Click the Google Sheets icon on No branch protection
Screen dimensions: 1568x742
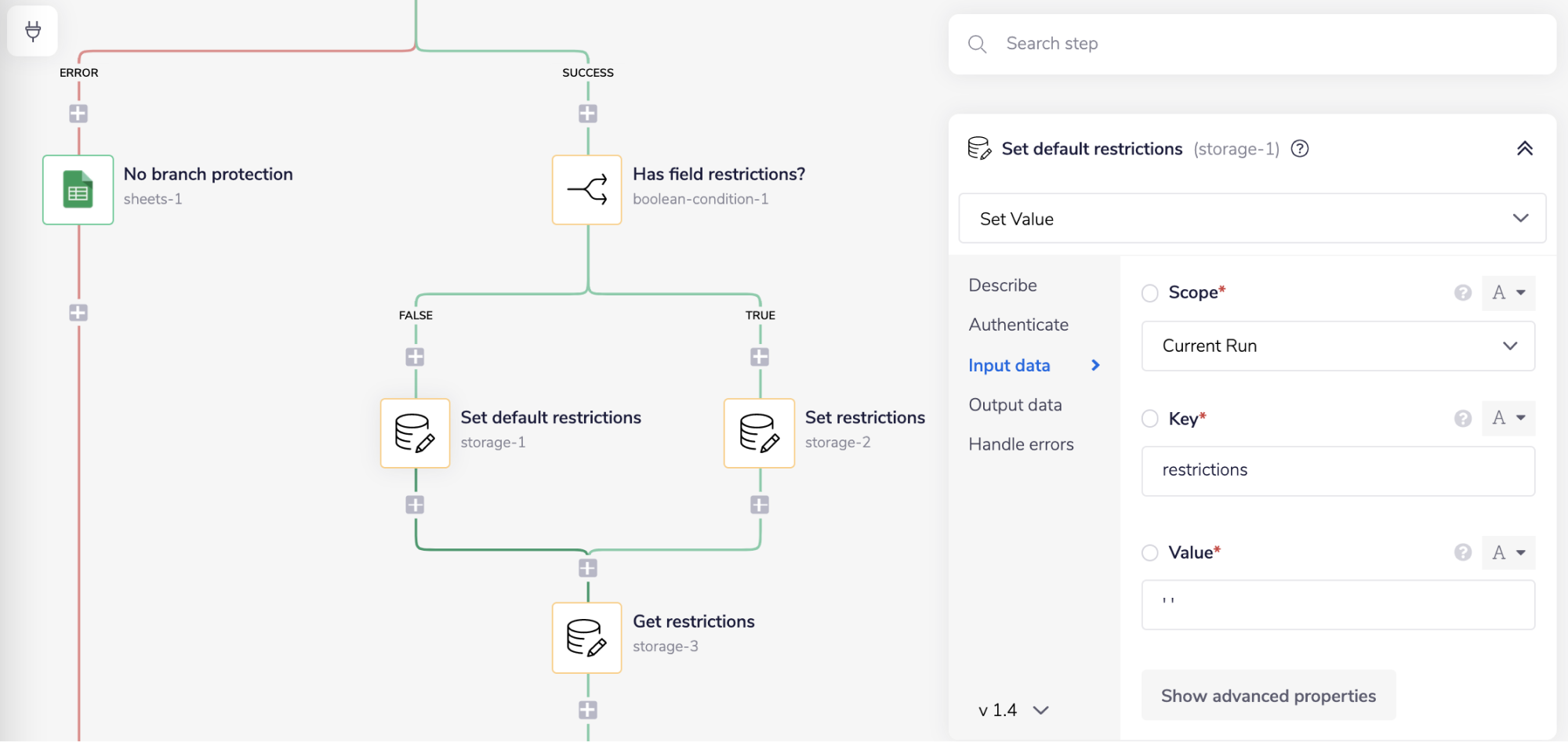(x=78, y=189)
